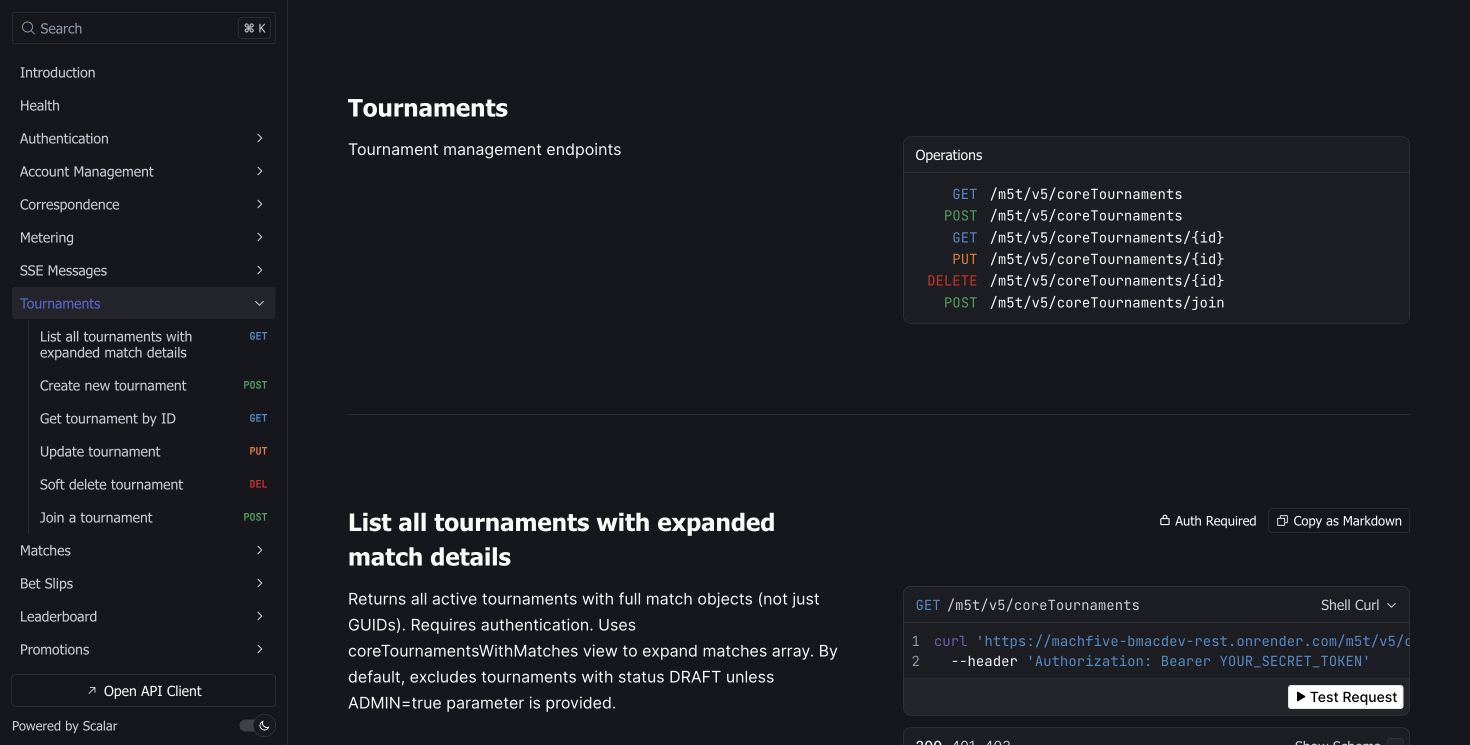Viewport: 1470px width, 745px height.
Task: Expand the Bet Slips chevron
Action: pyautogui.click(x=259, y=583)
